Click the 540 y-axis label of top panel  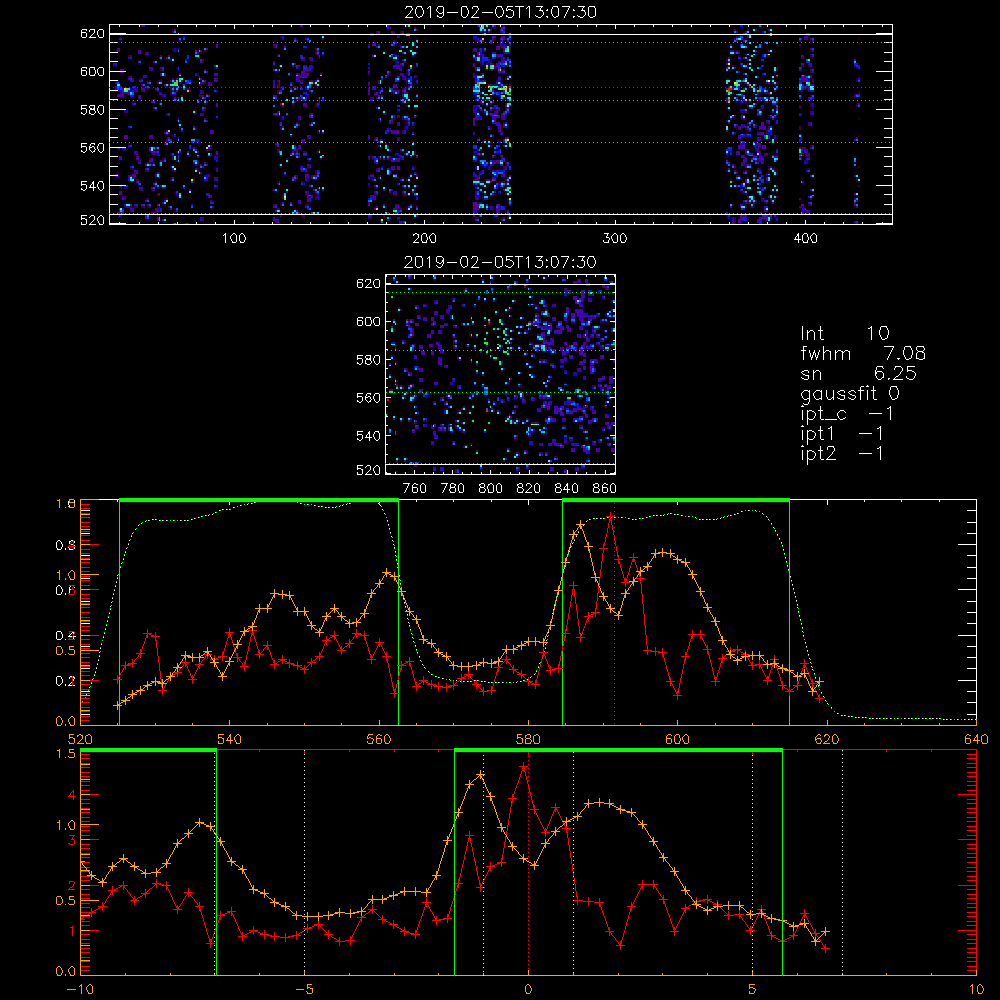point(92,186)
